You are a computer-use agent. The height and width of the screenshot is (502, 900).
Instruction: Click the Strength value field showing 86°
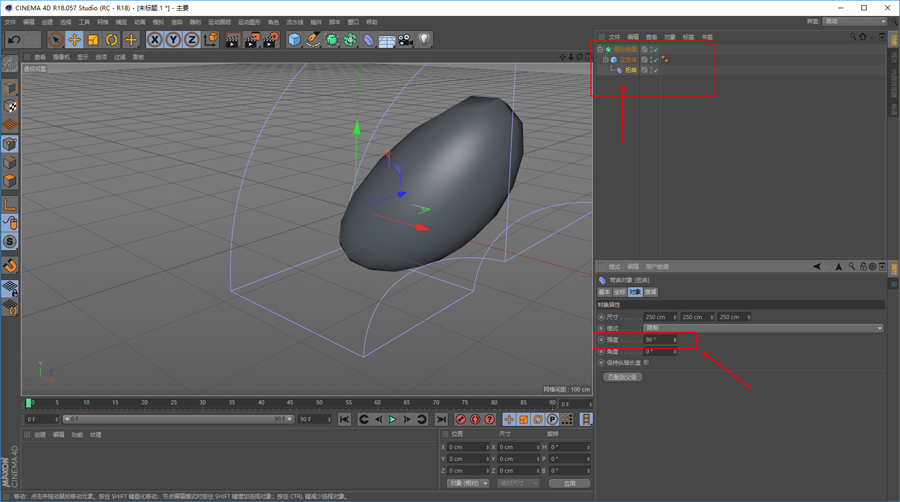point(660,340)
